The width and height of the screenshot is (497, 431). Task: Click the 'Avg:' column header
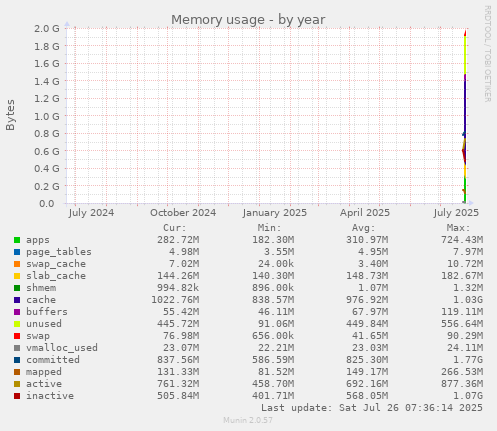click(364, 228)
